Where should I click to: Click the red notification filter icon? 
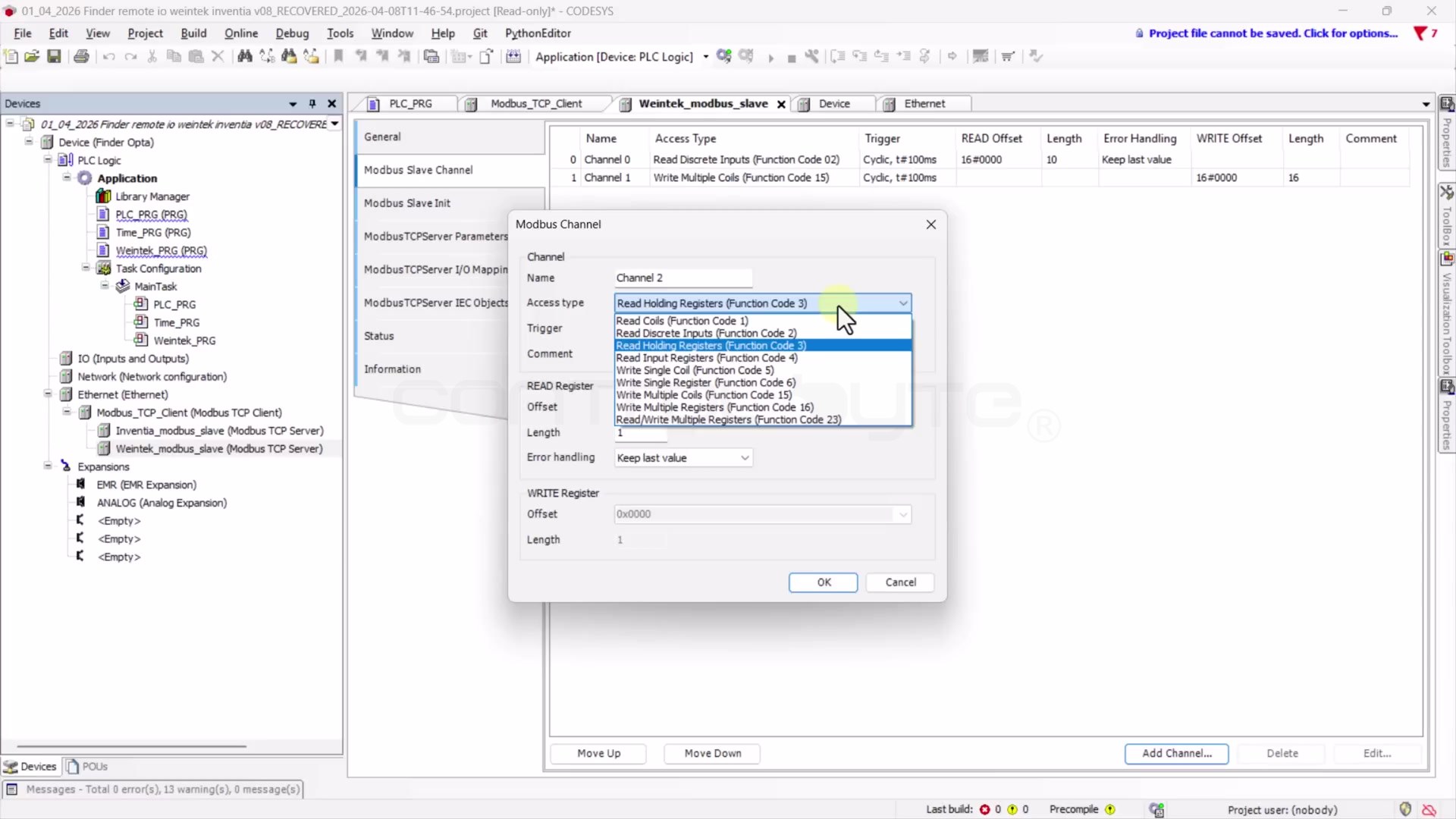click(1420, 33)
